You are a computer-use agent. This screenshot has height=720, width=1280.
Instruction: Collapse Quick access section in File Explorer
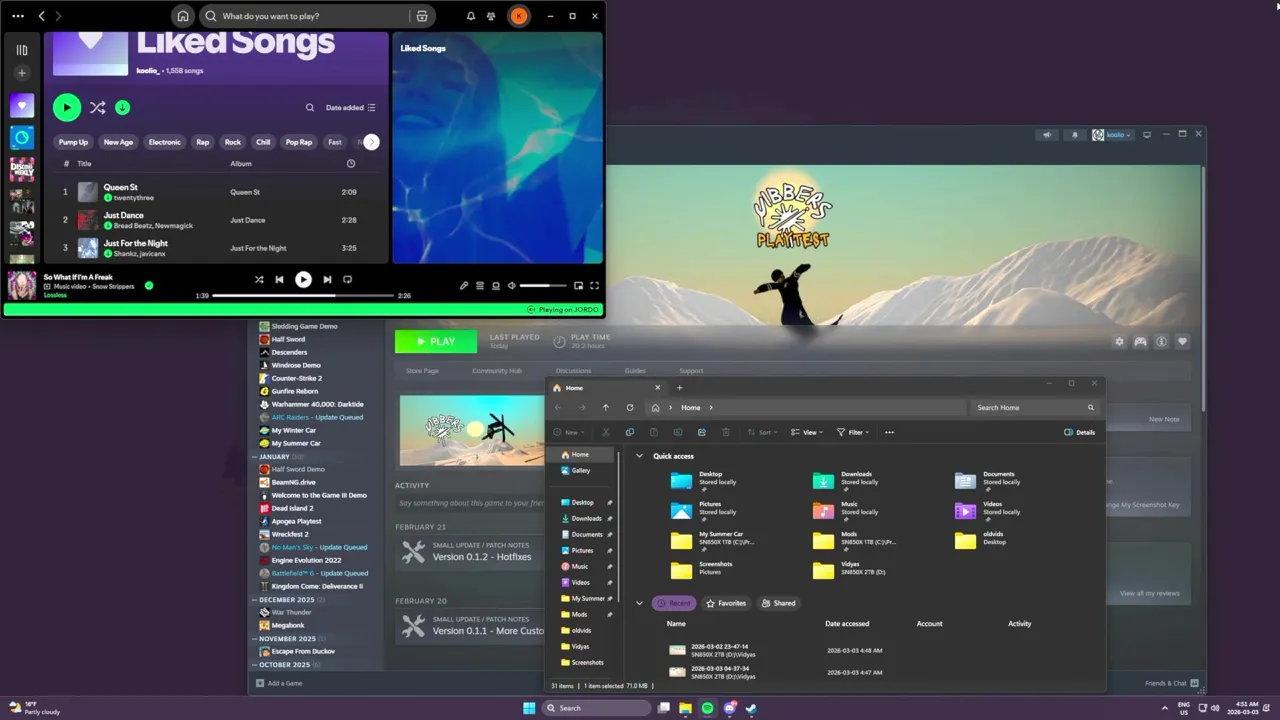[640, 456]
